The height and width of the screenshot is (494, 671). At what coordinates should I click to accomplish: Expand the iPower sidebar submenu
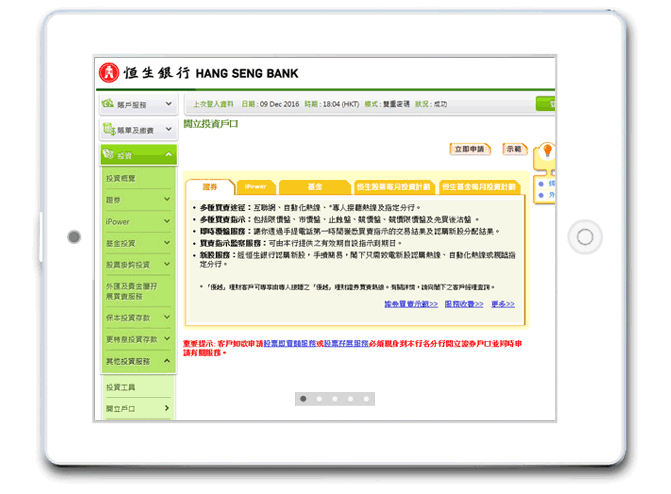tap(166, 221)
